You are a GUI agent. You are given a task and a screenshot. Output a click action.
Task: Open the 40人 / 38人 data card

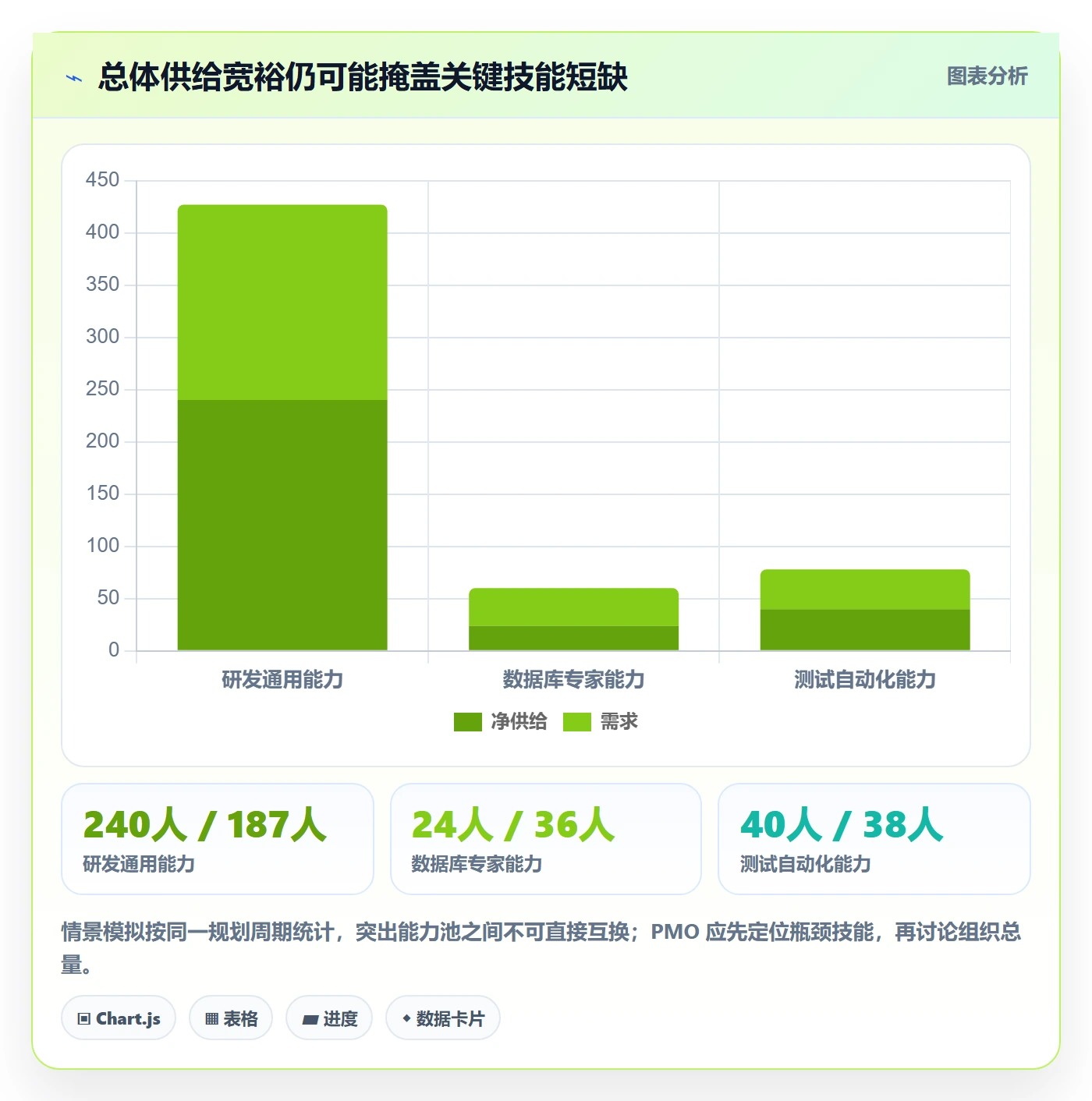874,839
